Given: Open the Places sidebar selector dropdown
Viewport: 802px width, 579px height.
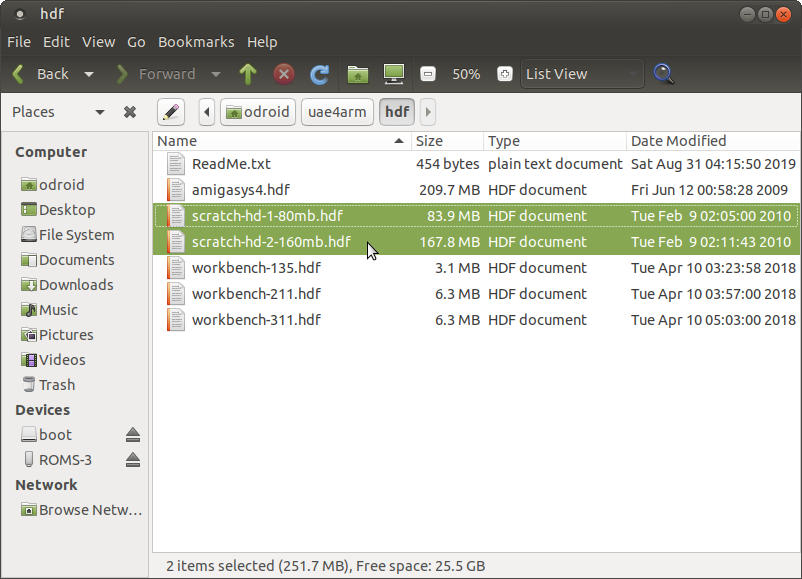Looking at the screenshot, I should tap(99, 112).
